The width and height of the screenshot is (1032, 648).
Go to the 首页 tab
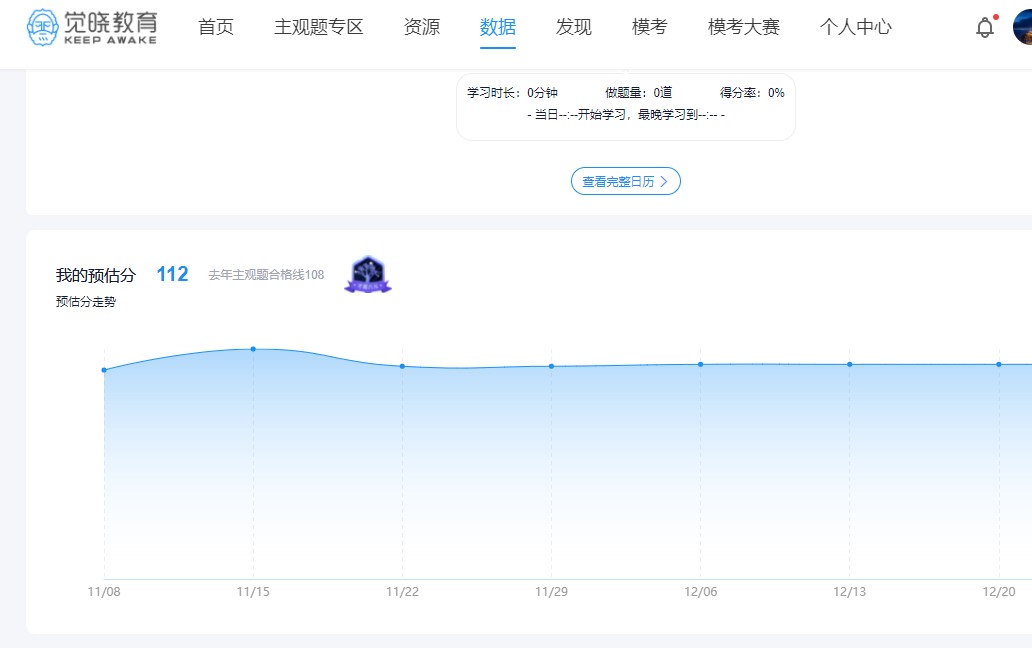click(x=216, y=27)
